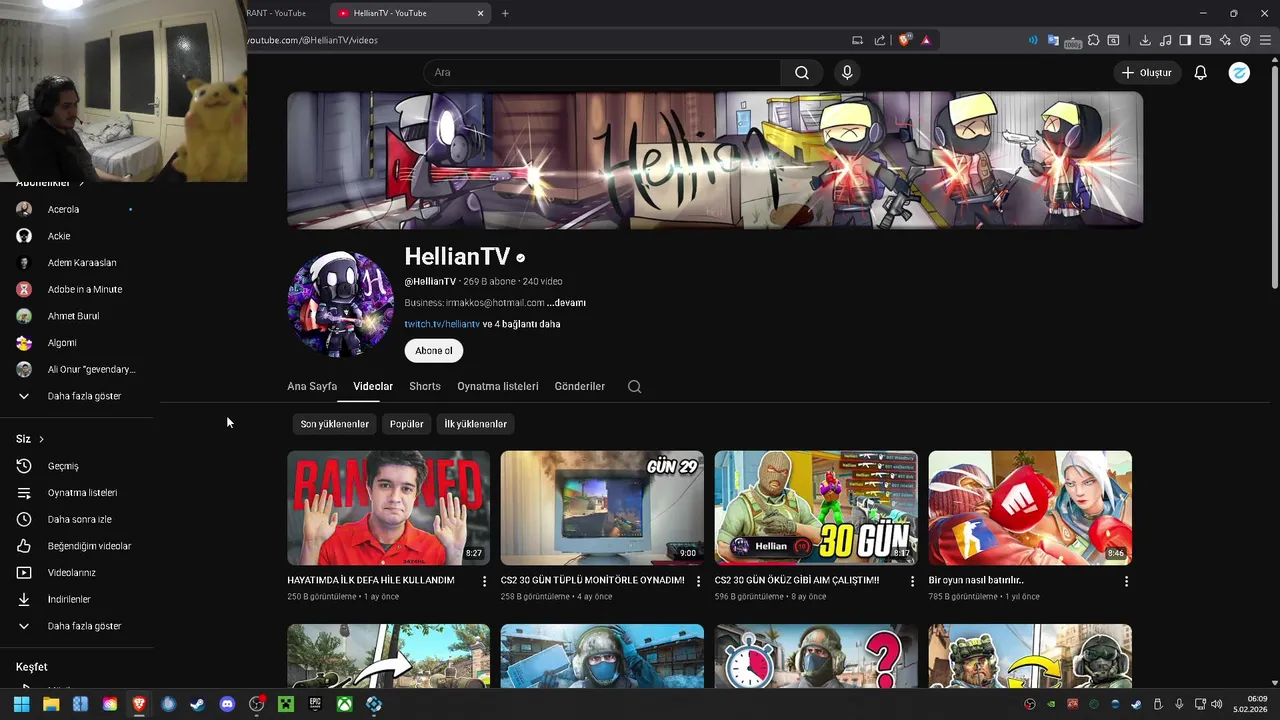Open Gönderiler channel tab
The image size is (1280, 720).
tap(580, 386)
